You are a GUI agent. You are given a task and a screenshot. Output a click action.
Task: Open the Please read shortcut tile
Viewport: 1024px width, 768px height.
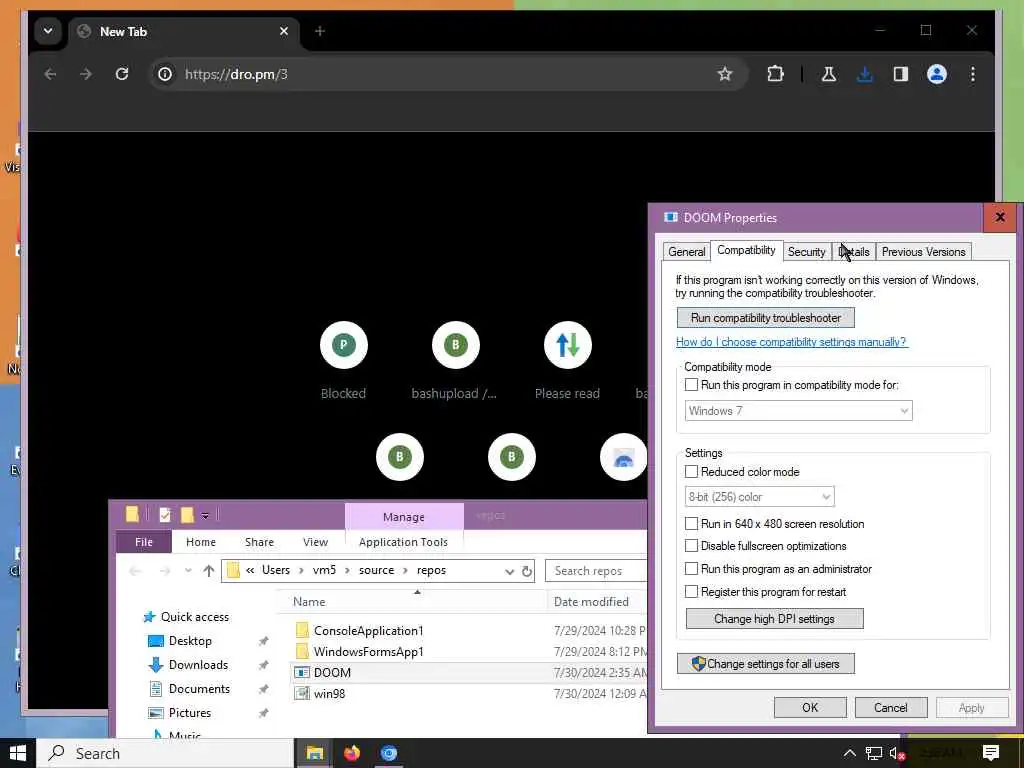[x=568, y=360]
